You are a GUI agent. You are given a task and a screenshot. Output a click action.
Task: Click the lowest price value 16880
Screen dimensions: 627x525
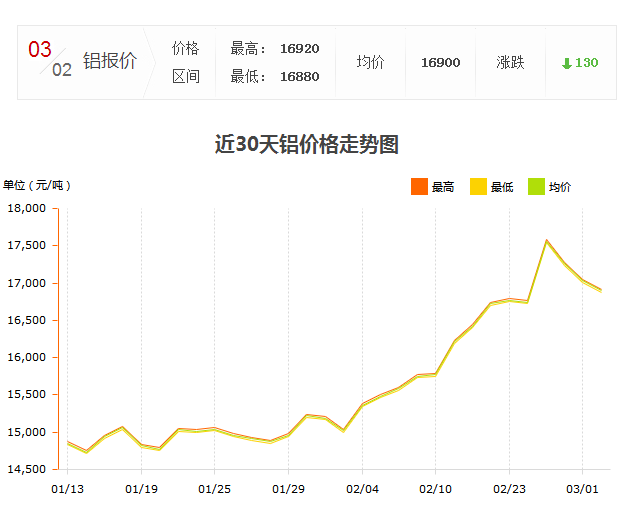pos(300,76)
